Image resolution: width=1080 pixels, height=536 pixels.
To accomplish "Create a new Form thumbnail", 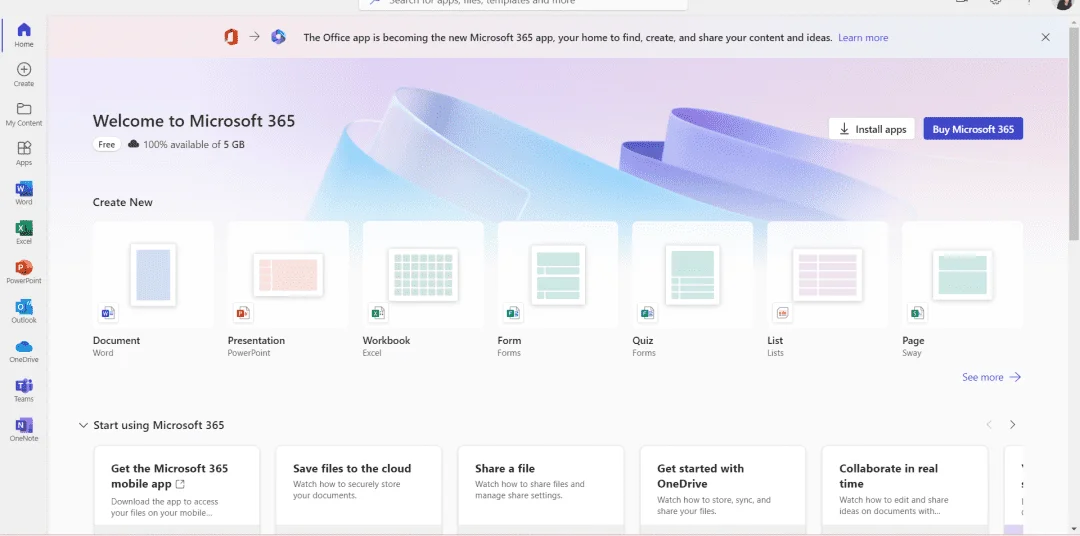I will pos(558,274).
